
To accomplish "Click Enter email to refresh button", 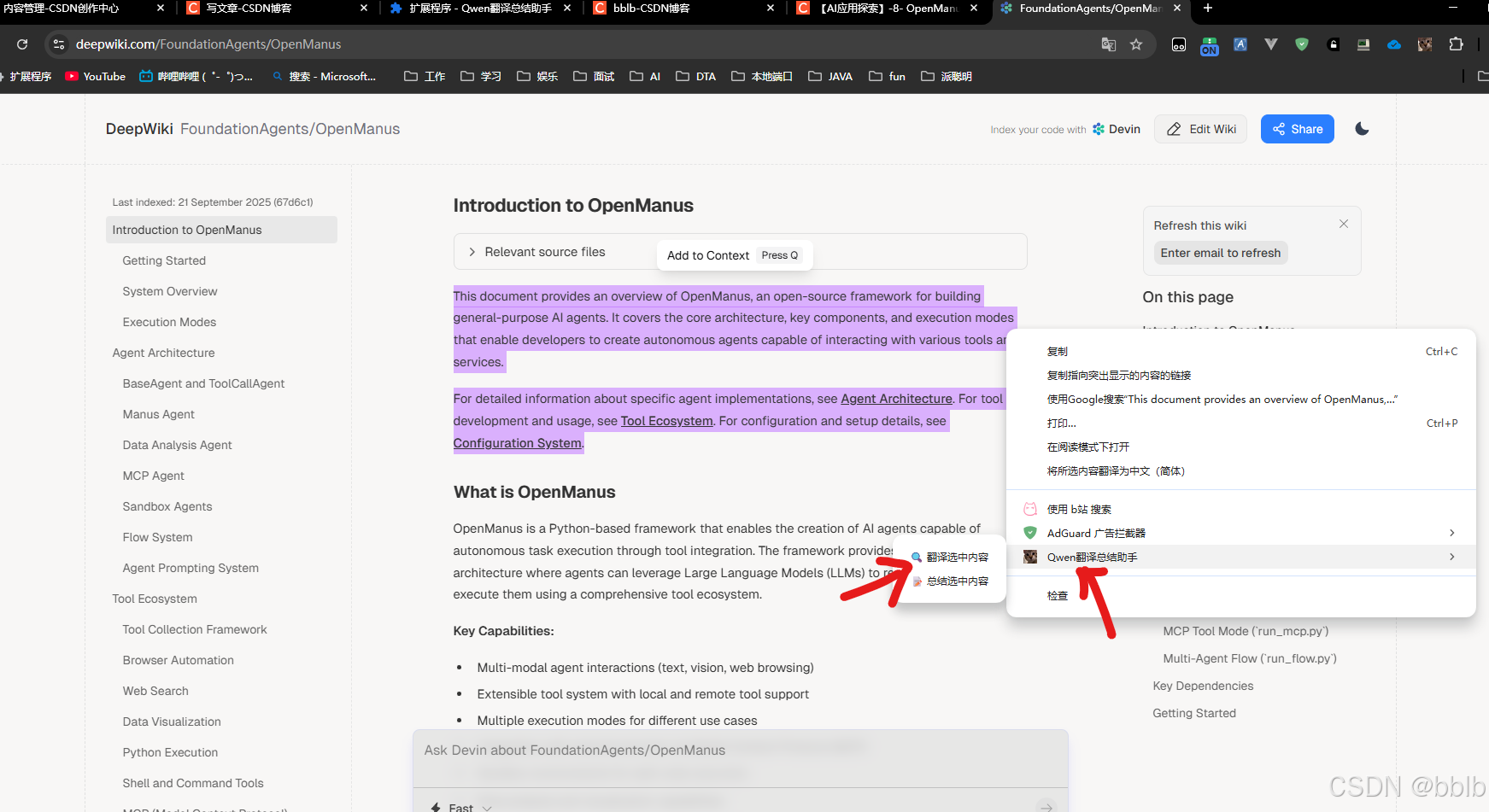I will point(1220,253).
